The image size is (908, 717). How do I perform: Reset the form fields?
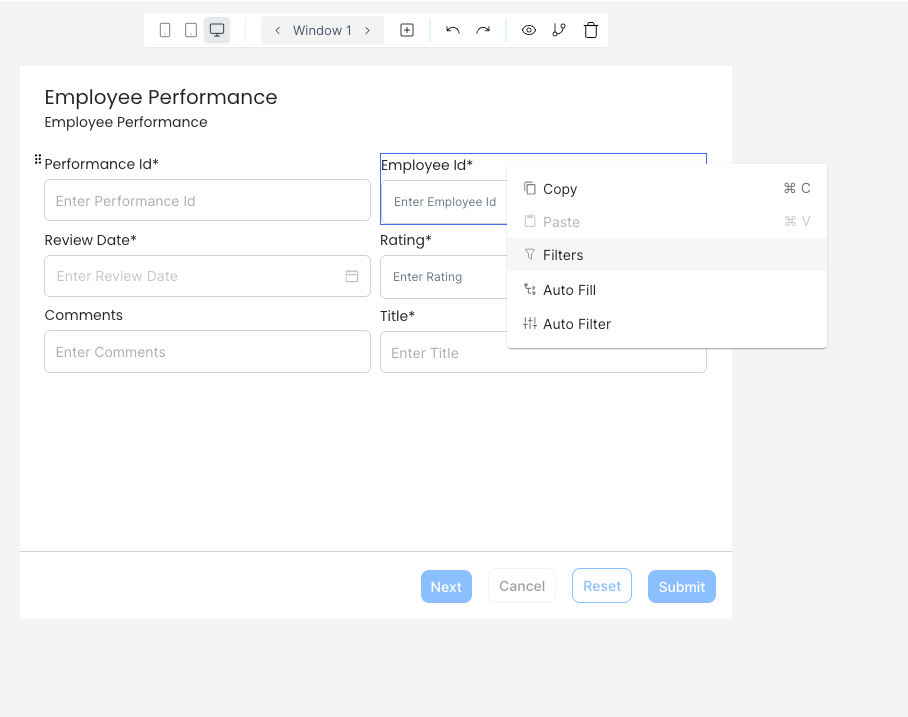(x=601, y=585)
